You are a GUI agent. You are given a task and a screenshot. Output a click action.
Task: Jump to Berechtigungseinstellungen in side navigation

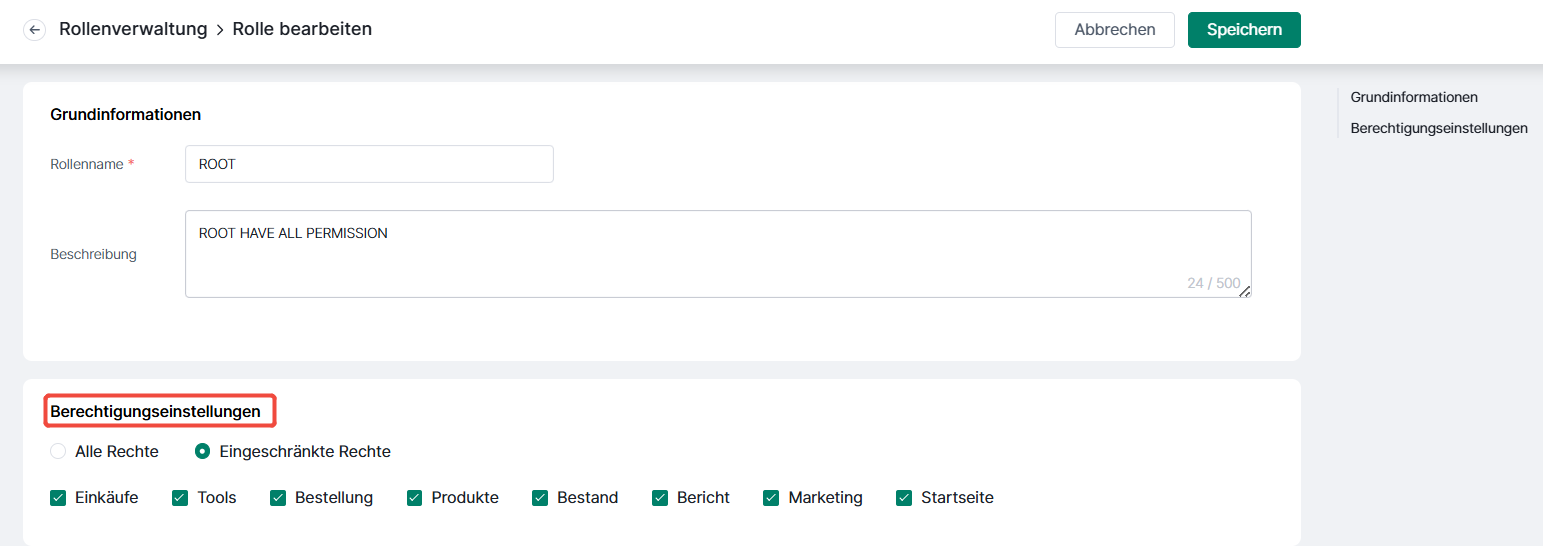1439,128
